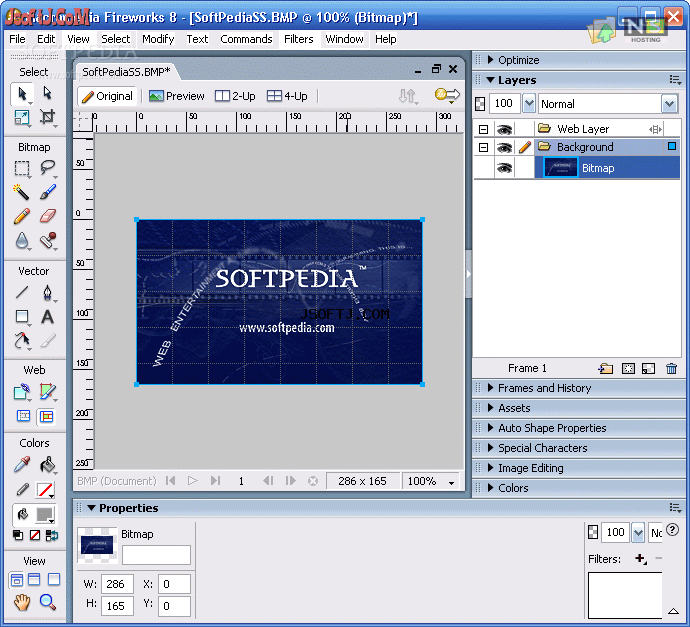Switch to the 2-Up view tab
The height and width of the screenshot is (627, 690).
(235, 96)
